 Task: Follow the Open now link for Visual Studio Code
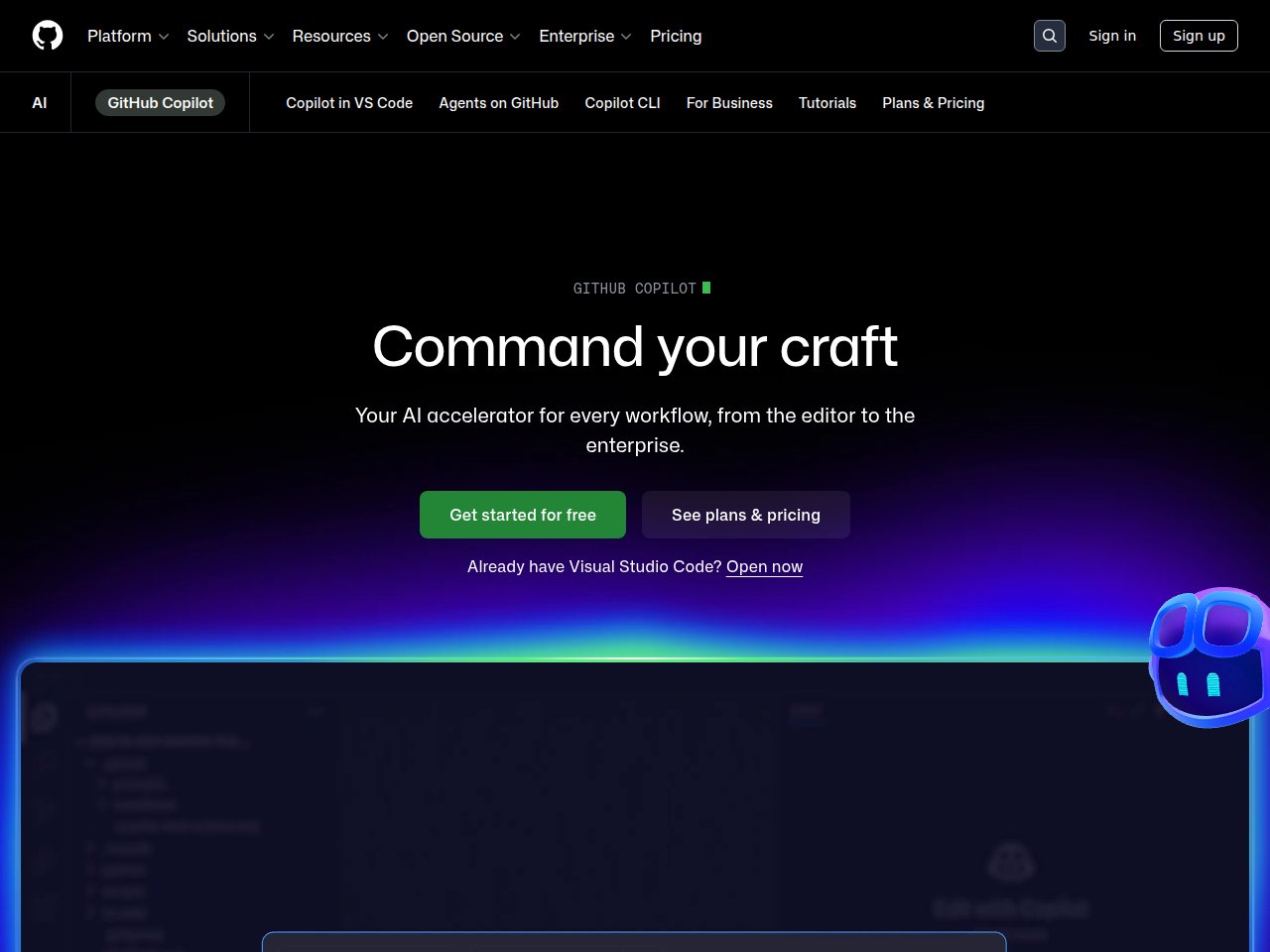[x=764, y=566]
